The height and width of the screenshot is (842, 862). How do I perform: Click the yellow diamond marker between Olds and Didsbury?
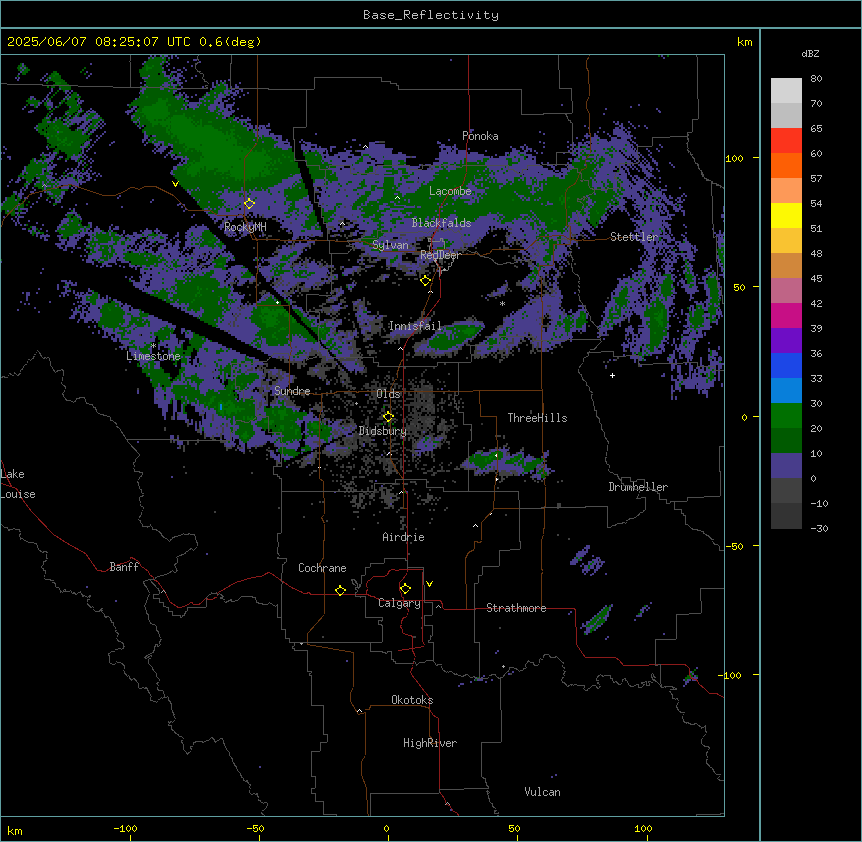(x=388, y=417)
